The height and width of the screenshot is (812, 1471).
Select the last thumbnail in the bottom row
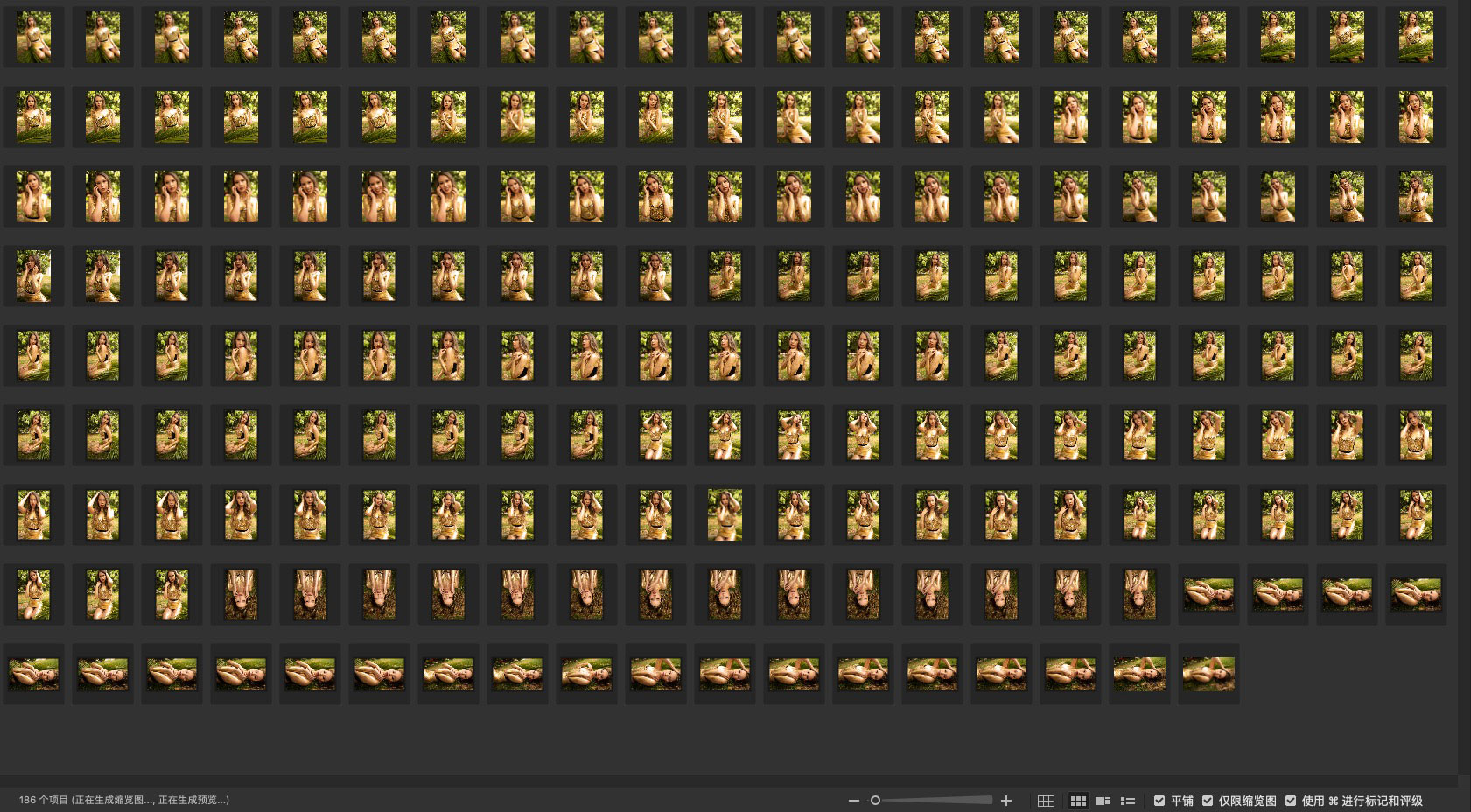1208,674
